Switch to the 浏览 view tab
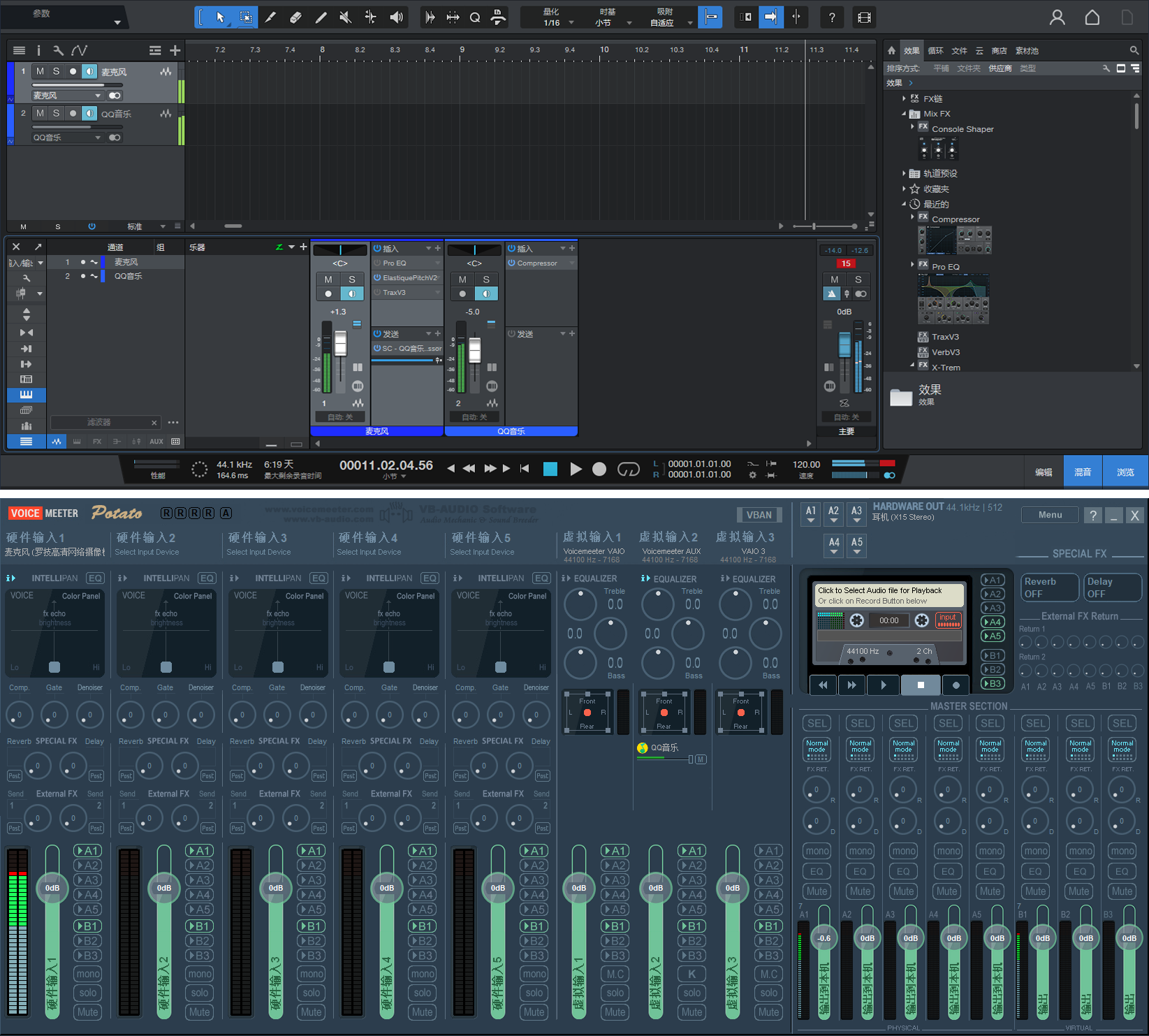 click(x=1125, y=472)
